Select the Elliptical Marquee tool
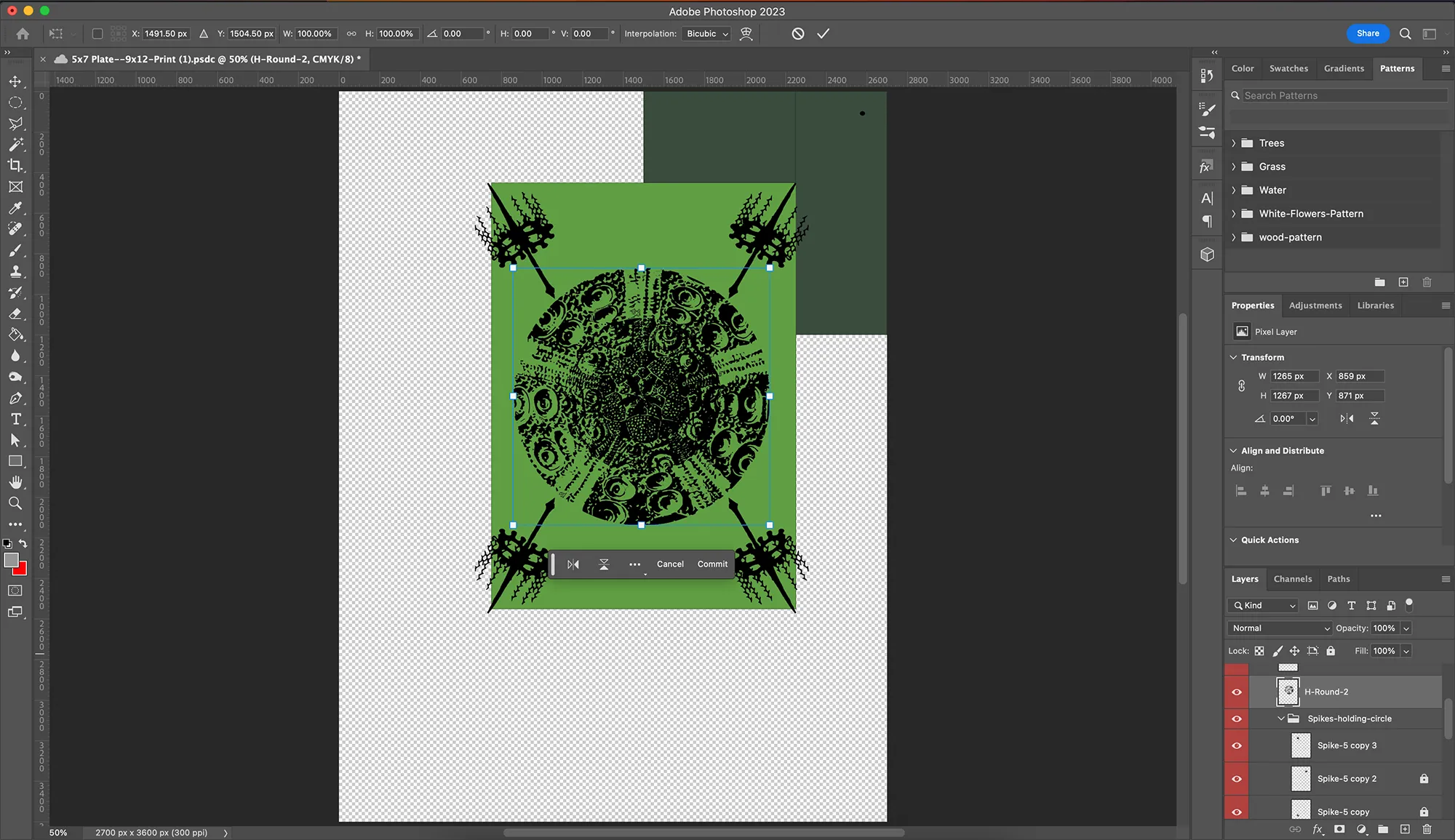 coord(15,103)
